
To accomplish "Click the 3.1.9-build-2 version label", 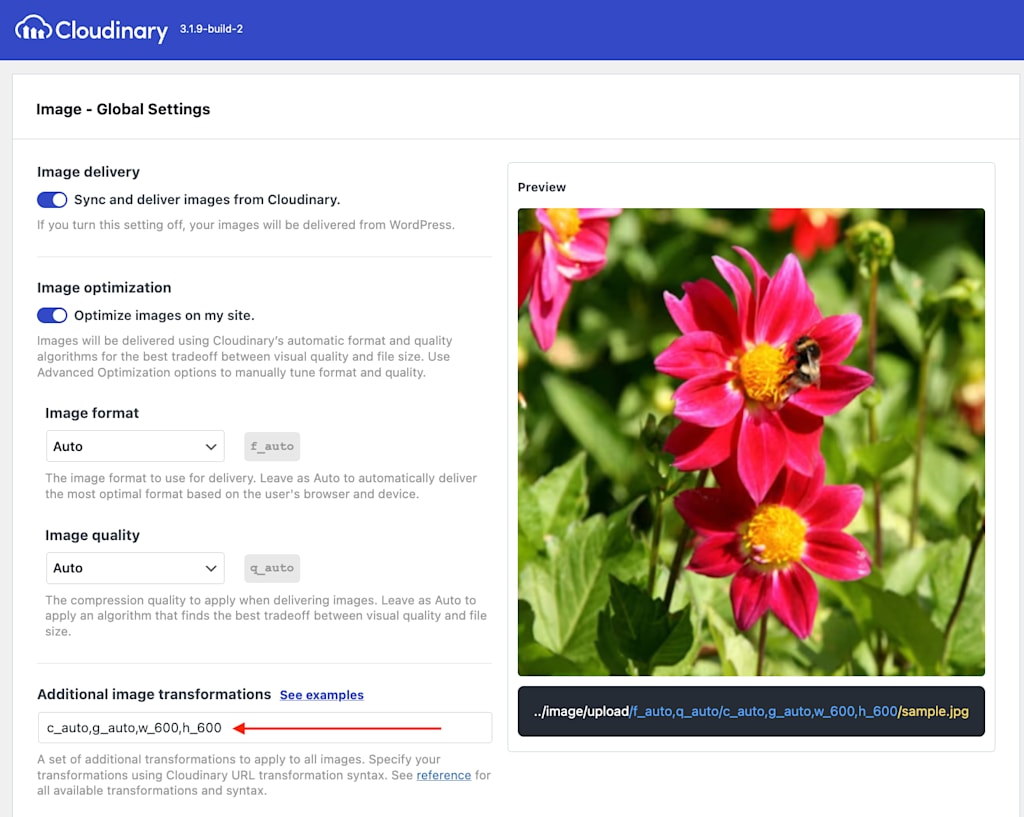I will point(212,29).
